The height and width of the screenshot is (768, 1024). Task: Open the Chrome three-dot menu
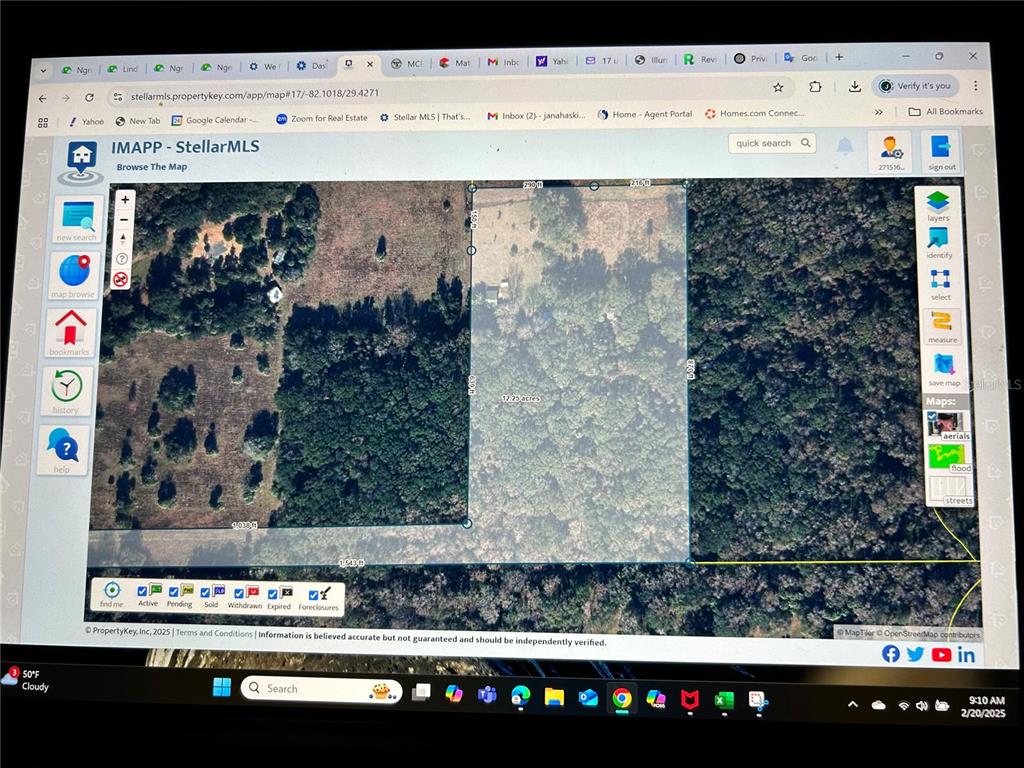pyautogui.click(x=975, y=86)
